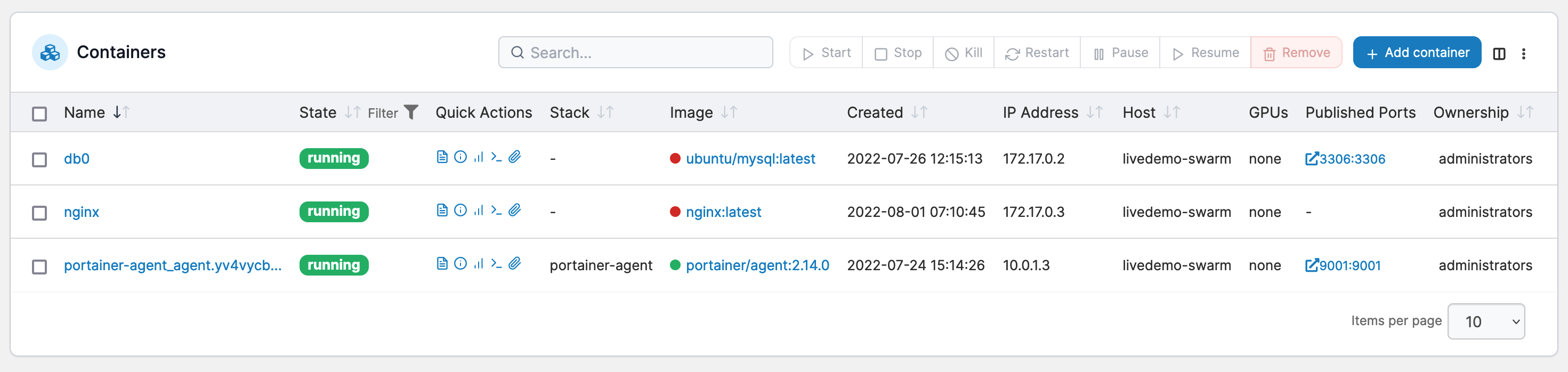
Task: Open the 3306:3306 published port link
Action: [1345, 159]
